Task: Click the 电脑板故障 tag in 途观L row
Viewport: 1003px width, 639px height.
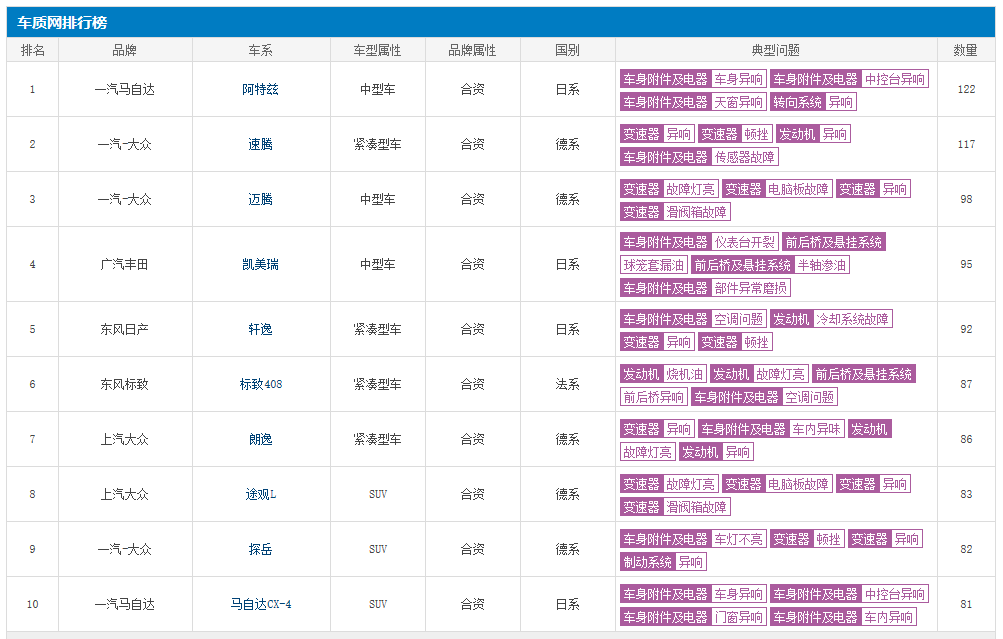Action: coord(798,484)
